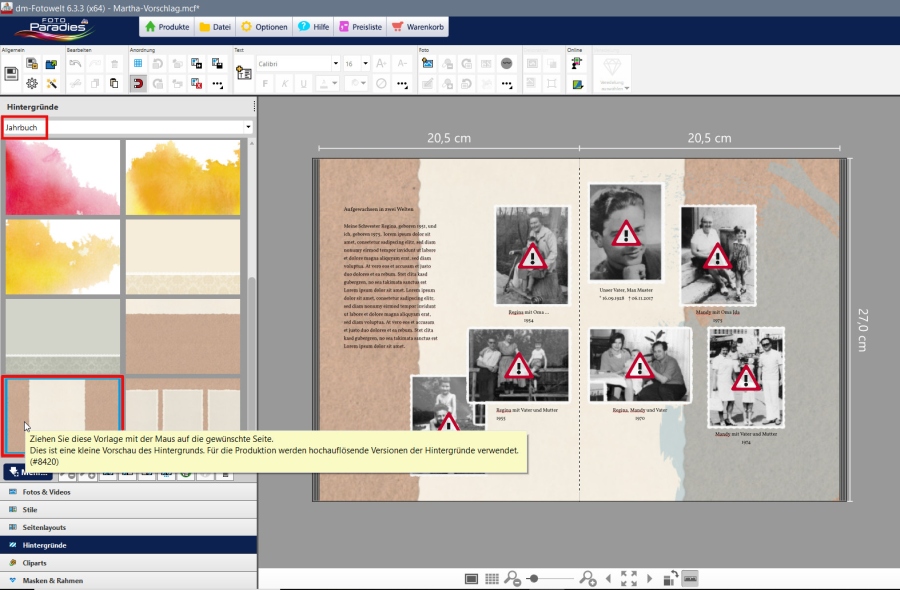Click the save project icon

[x=12, y=74]
